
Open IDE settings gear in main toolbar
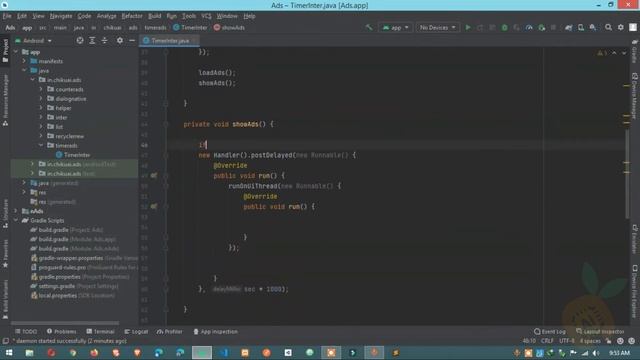[620, 27]
